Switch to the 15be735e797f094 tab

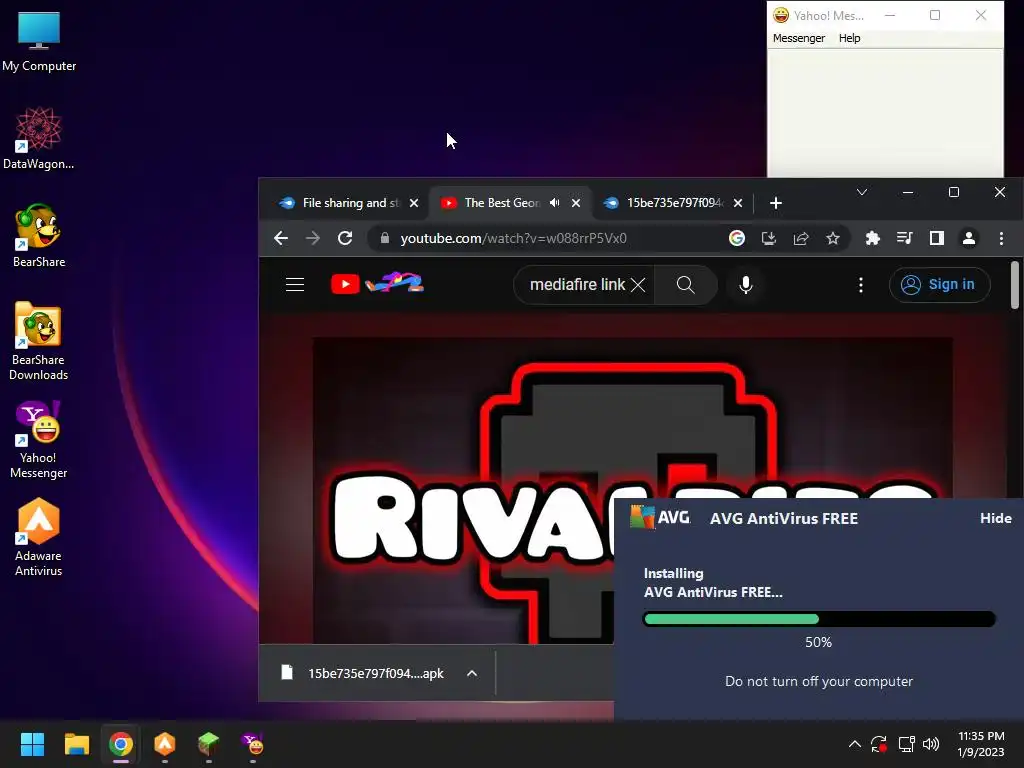673,203
